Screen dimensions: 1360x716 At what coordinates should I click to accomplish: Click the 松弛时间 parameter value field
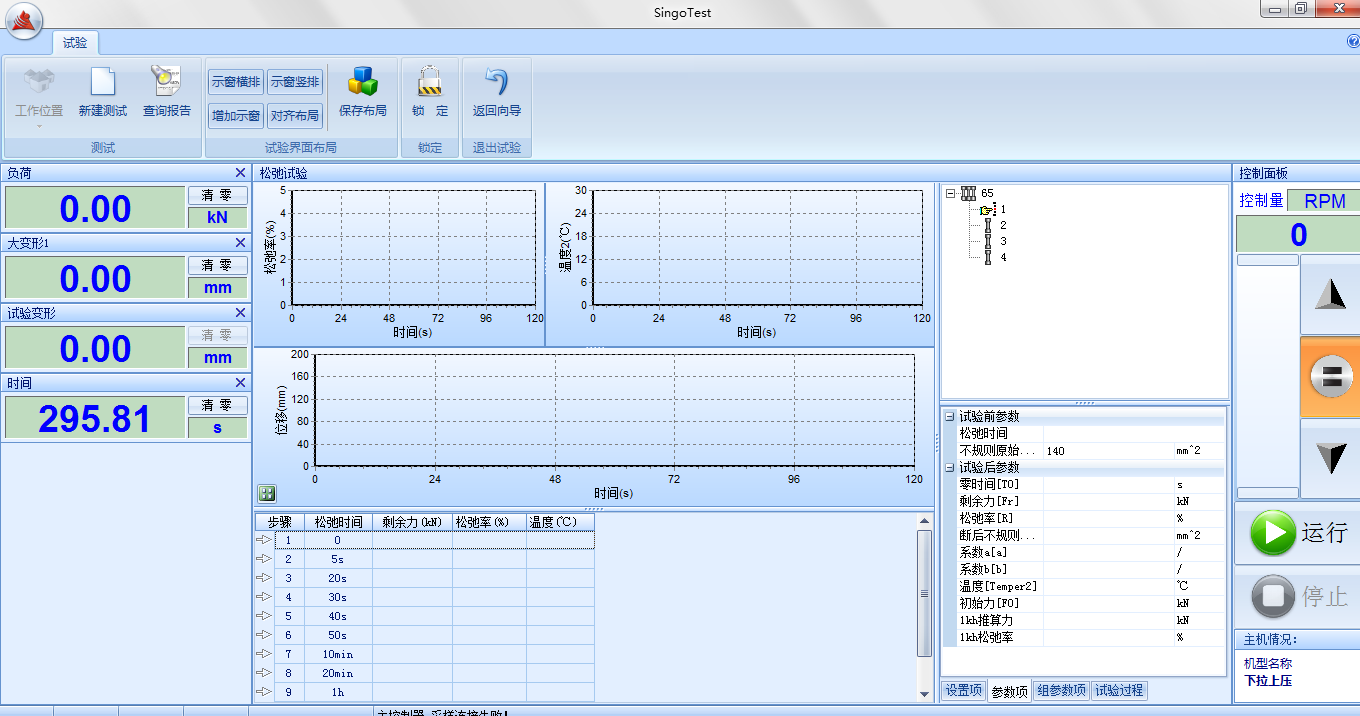(x=1108, y=433)
